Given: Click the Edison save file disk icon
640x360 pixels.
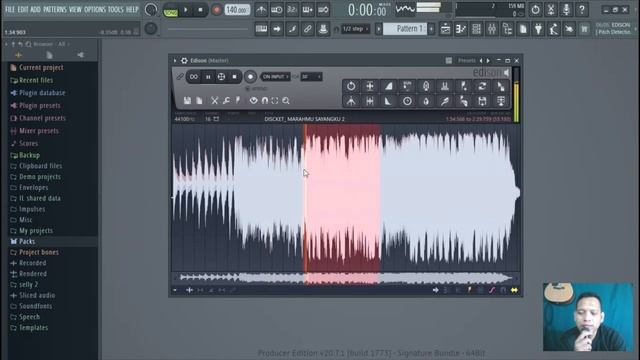Looking at the screenshot, I should tap(187, 100).
